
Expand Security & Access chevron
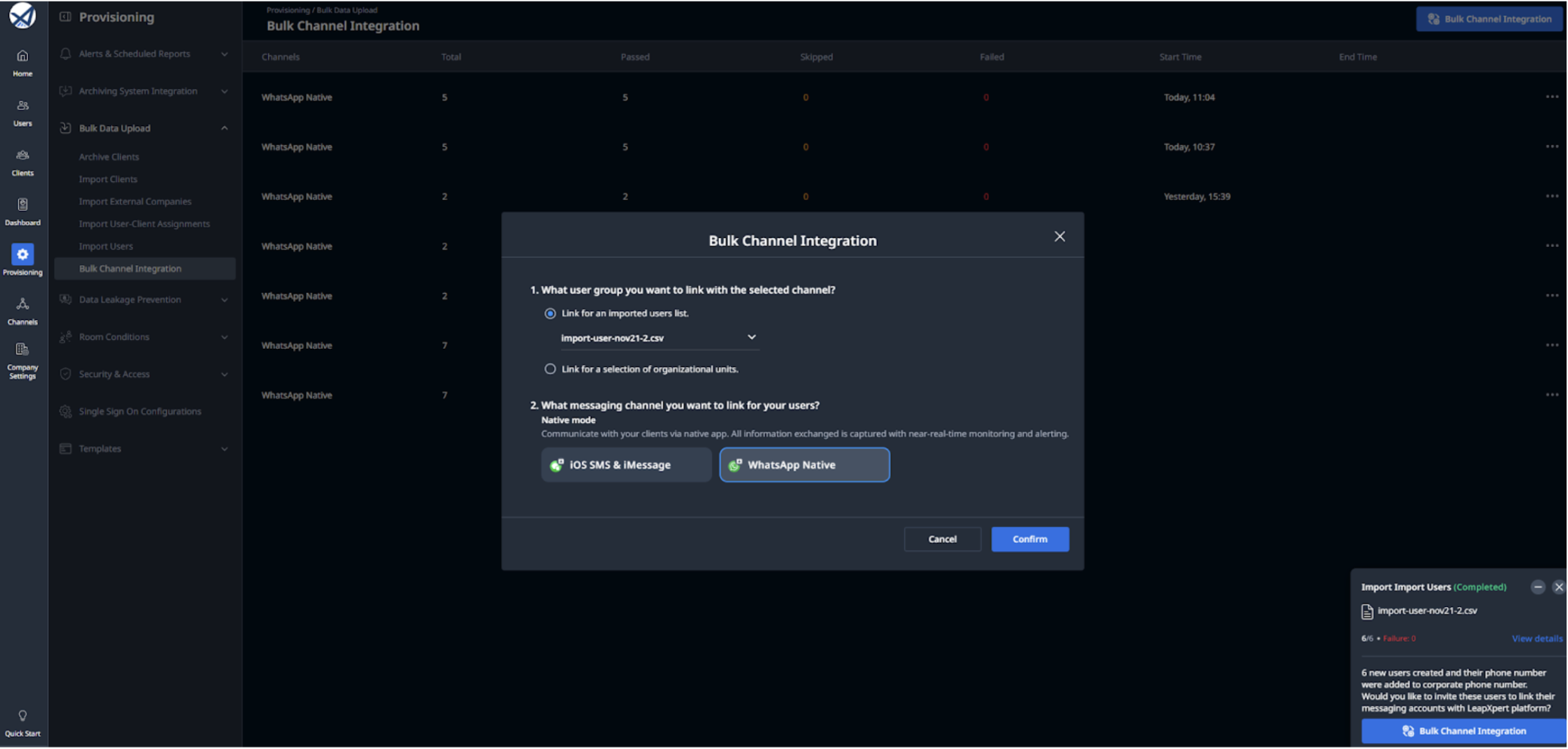point(224,374)
